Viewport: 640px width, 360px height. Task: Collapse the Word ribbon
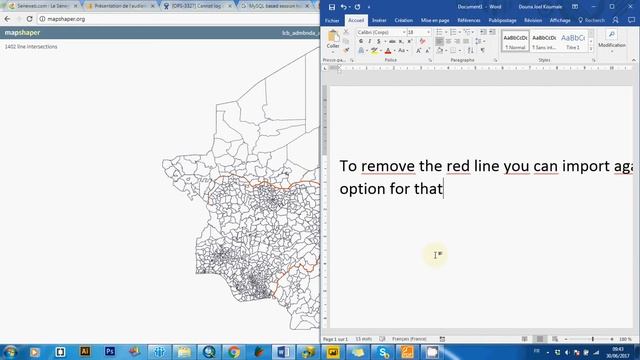click(633, 60)
